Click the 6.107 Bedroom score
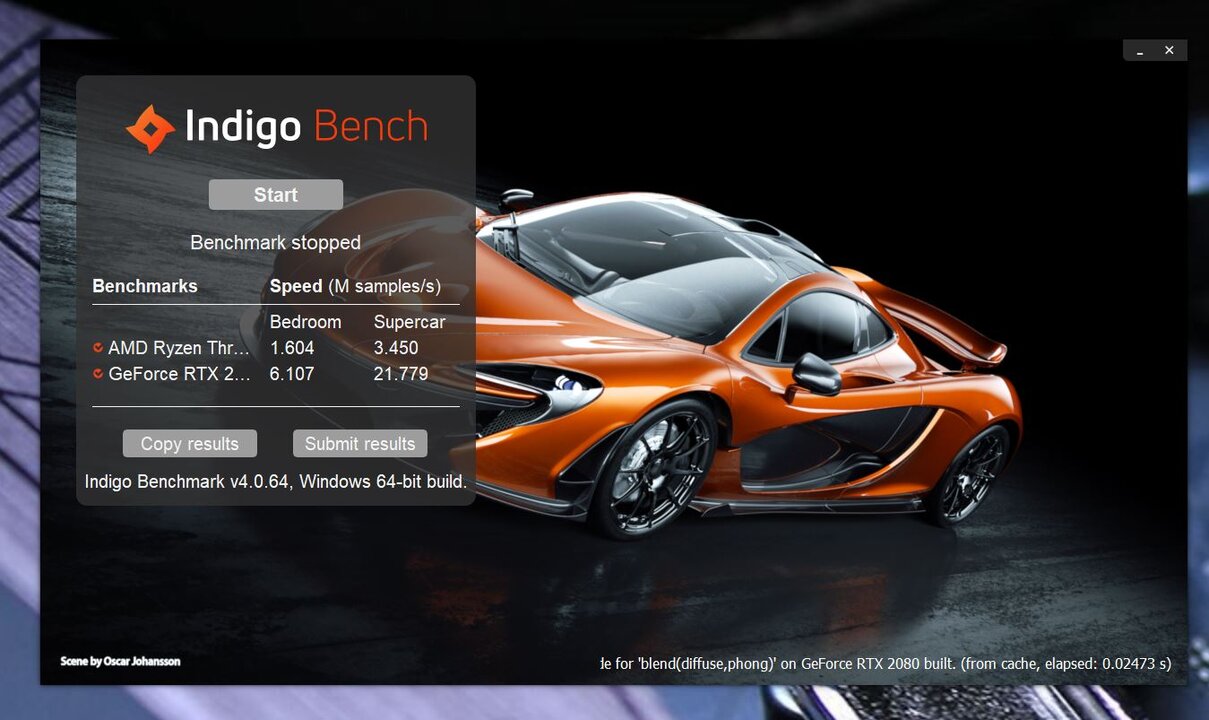The image size is (1209, 720). pos(292,374)
